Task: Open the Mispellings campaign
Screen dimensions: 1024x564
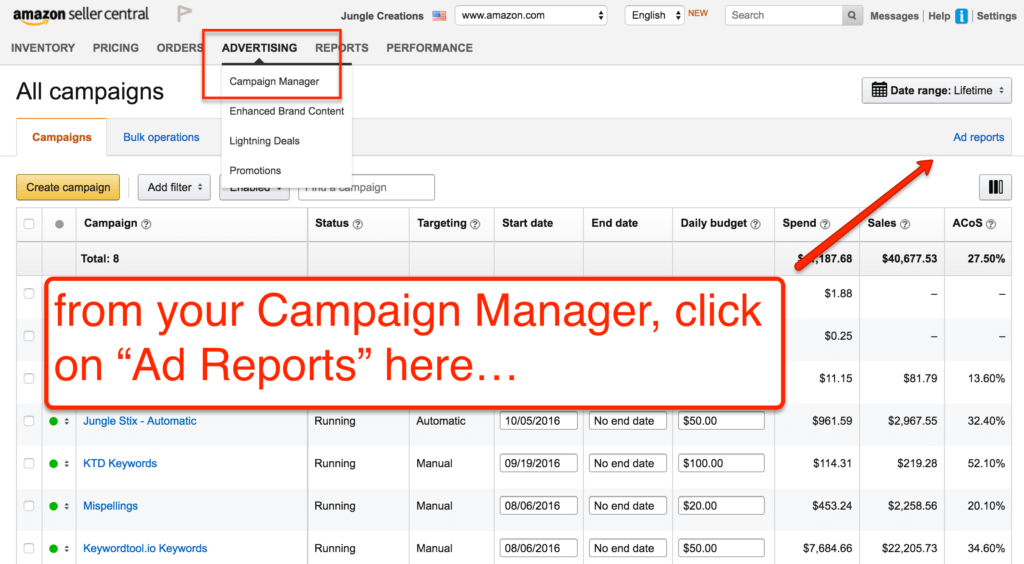Action: coord(110,506)
